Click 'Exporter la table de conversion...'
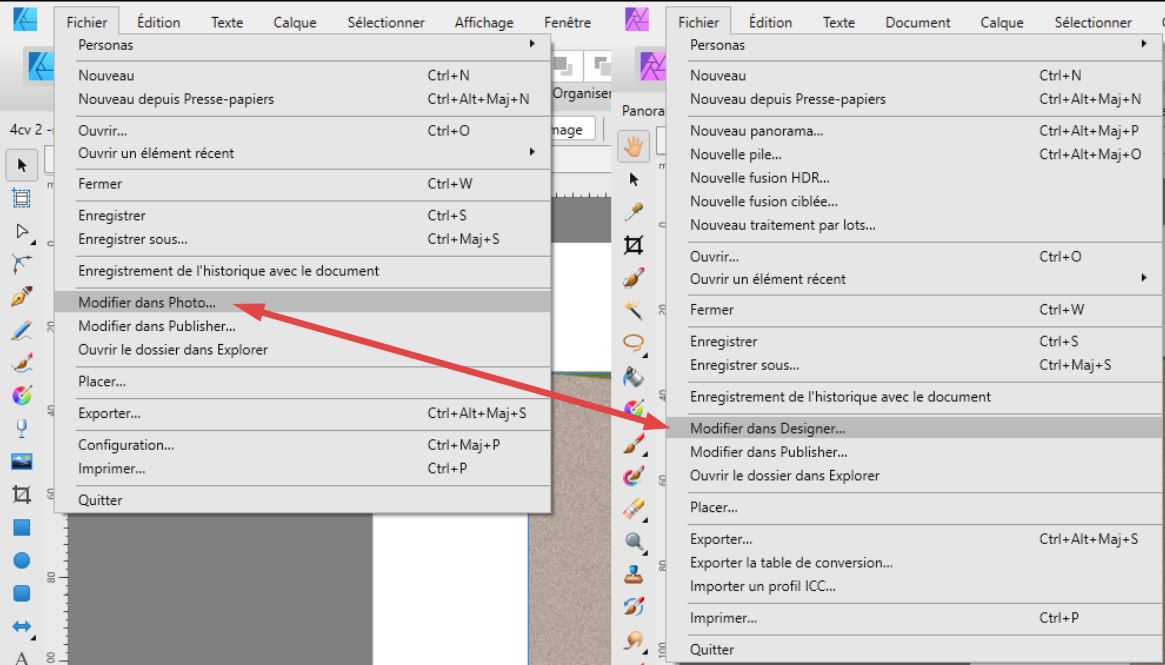 coord(915,562)
